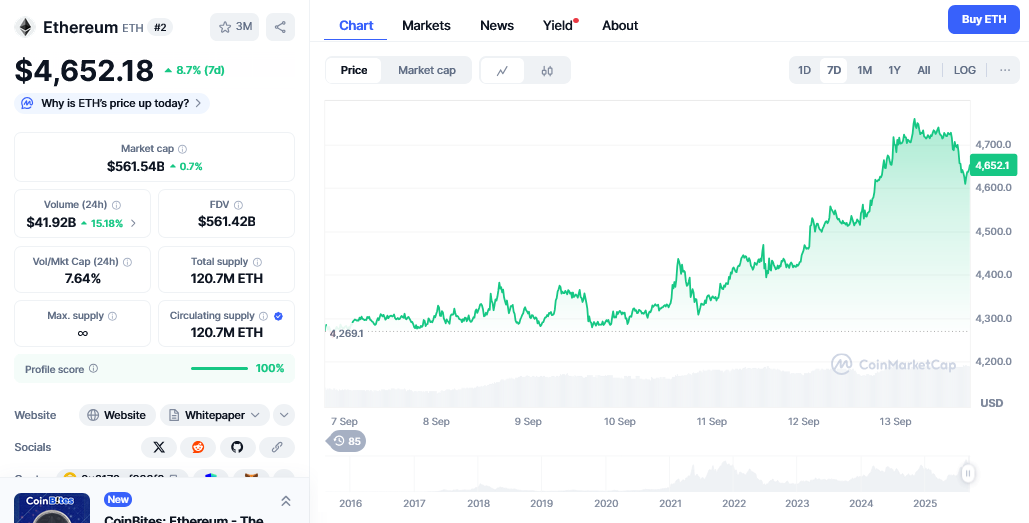The width and height of the screenshot is (1029, 523).
Task: Click the Volume (24h) info icon
Action: [x=116, y=205]
